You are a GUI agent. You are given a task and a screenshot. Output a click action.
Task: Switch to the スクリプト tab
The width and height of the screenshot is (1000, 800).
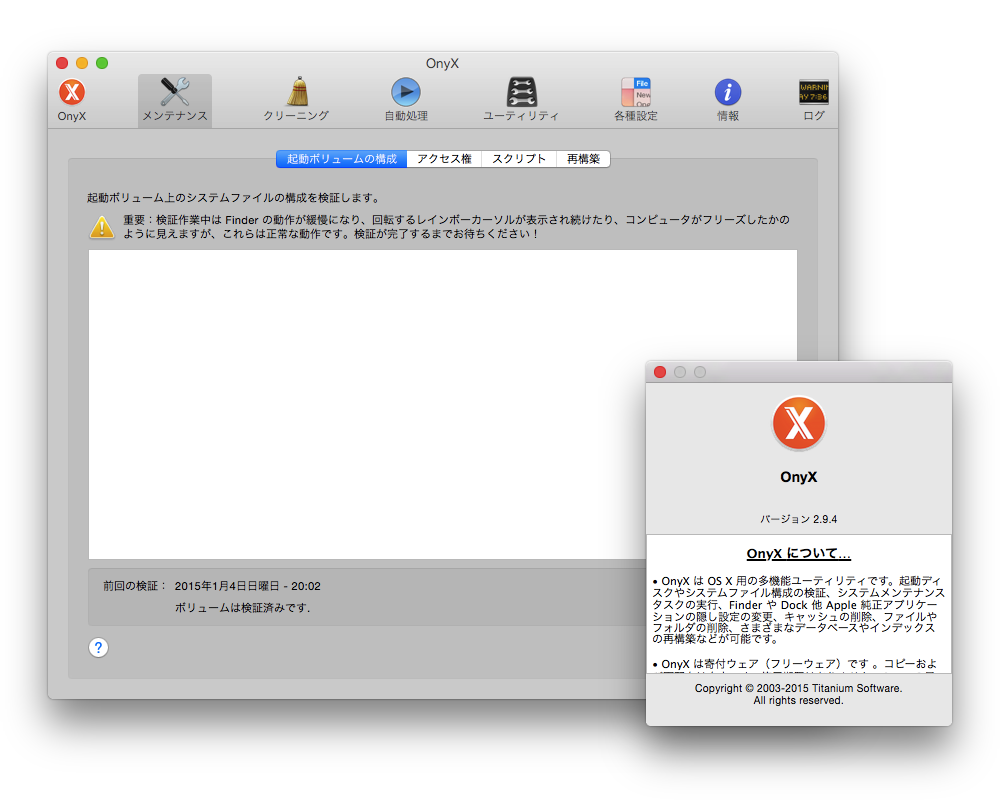tap(519, 159)
